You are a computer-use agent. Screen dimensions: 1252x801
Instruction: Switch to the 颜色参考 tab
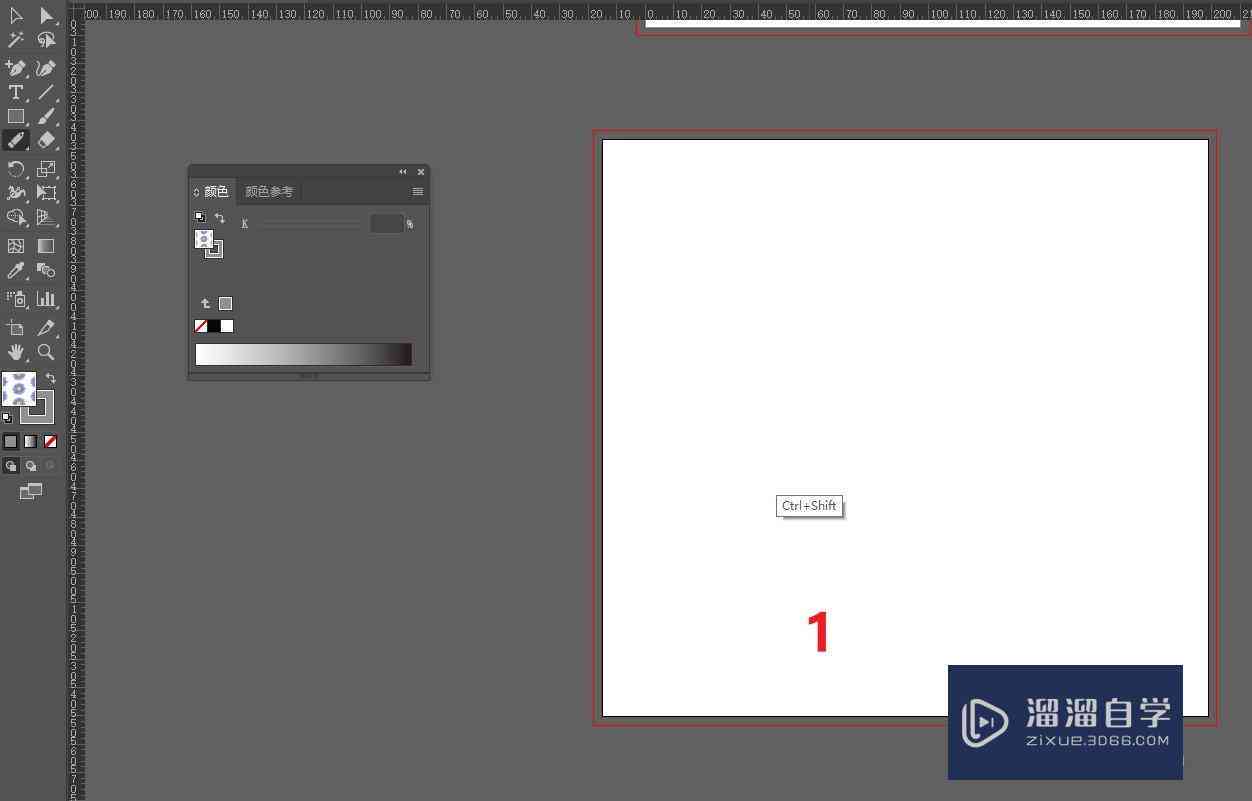click(x=269, y=191)
